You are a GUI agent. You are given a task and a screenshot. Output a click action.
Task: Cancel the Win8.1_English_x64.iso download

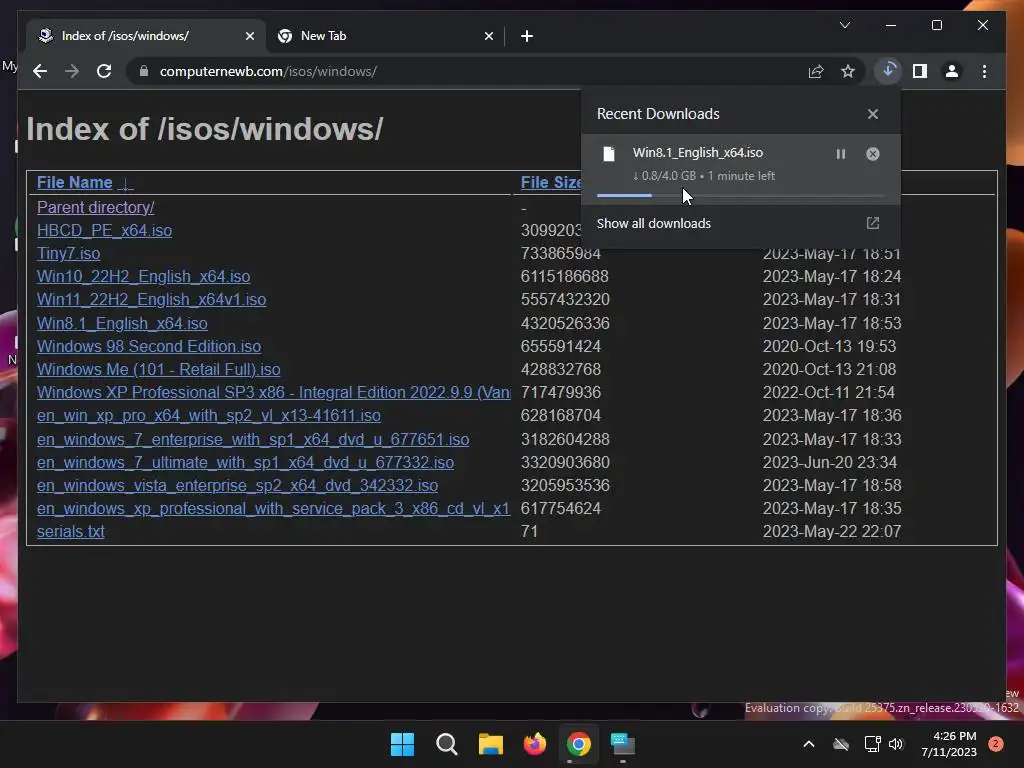coord(872,154)
